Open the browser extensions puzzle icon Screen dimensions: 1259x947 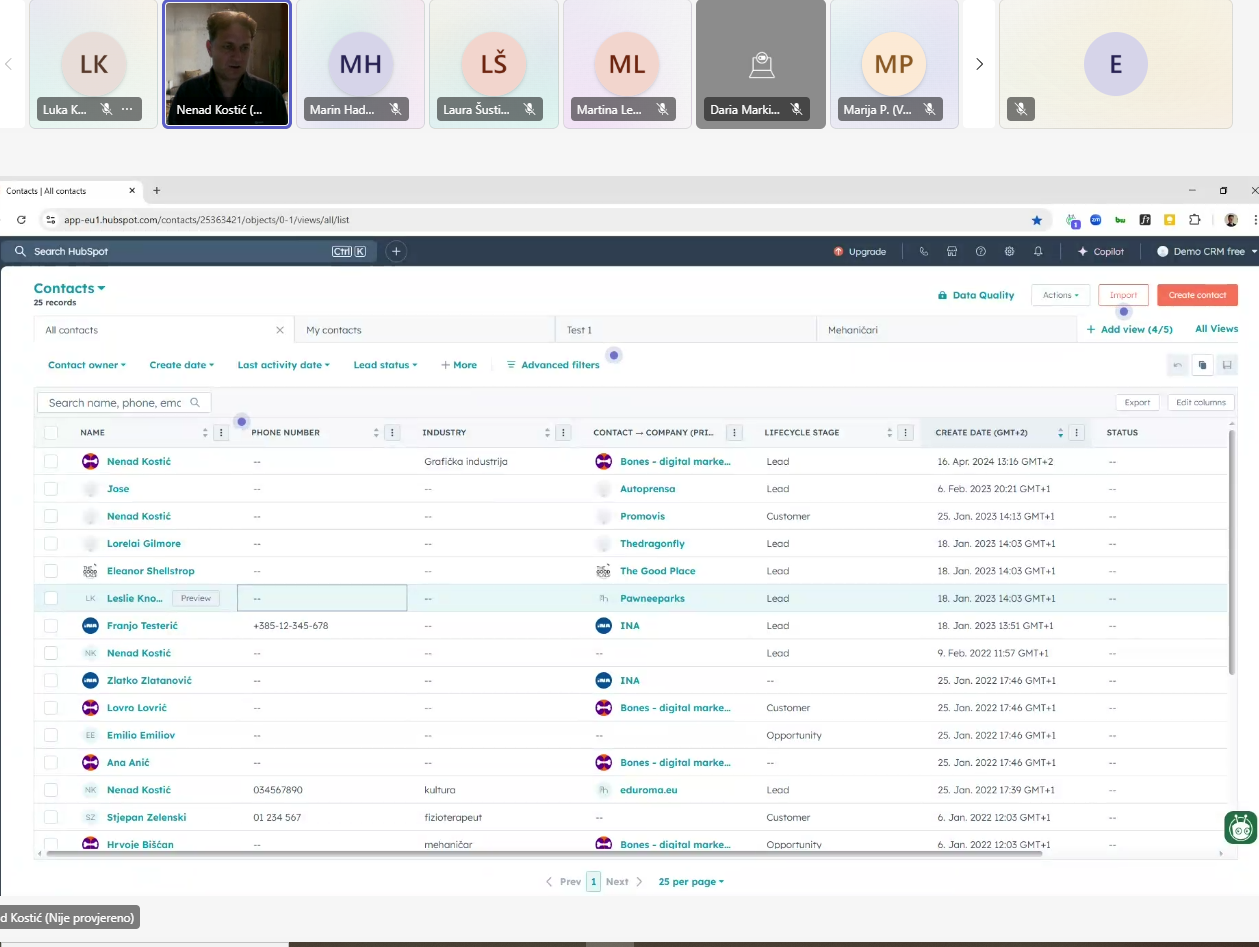(1194, 220)
